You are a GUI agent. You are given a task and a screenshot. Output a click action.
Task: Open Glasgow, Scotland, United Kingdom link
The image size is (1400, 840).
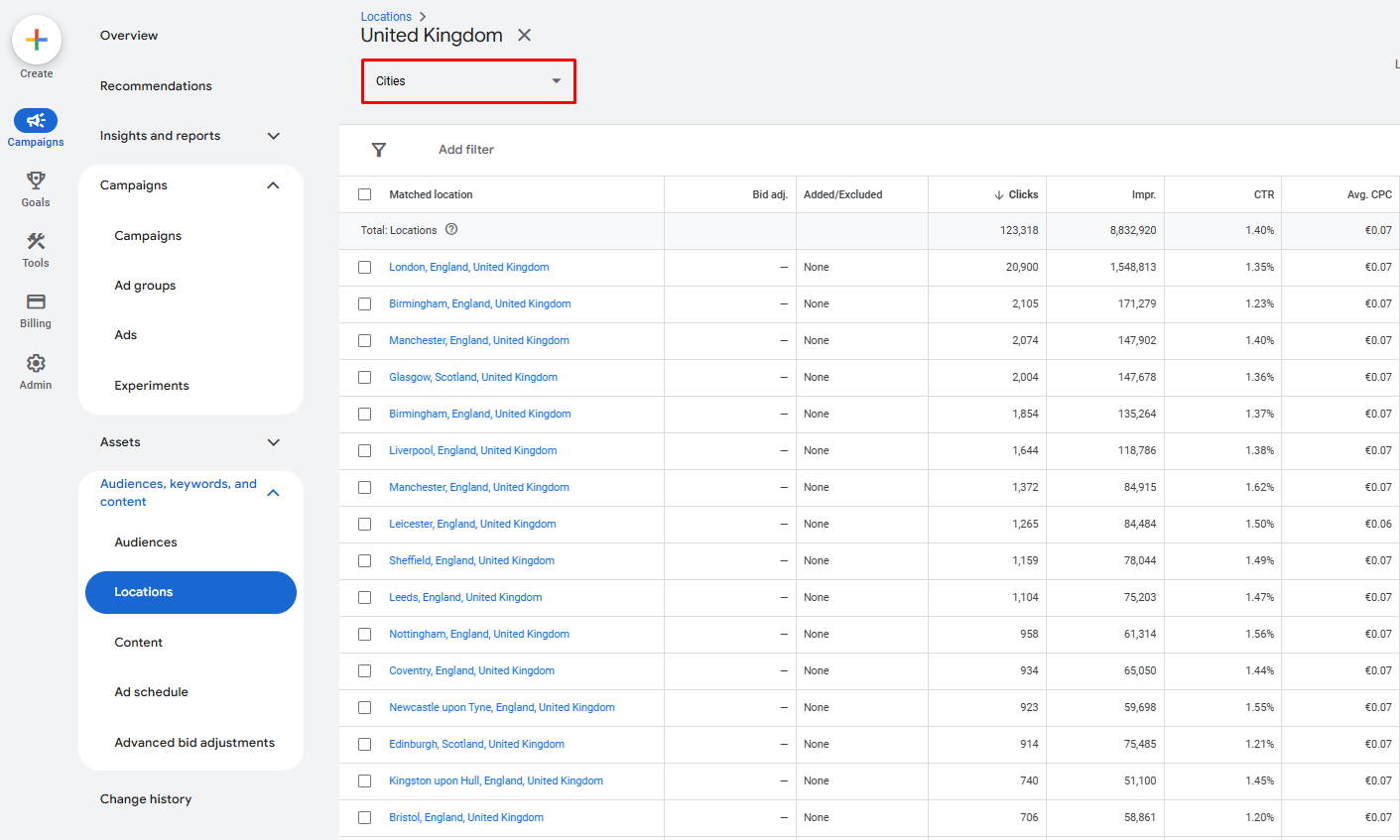tap(473, 378)
